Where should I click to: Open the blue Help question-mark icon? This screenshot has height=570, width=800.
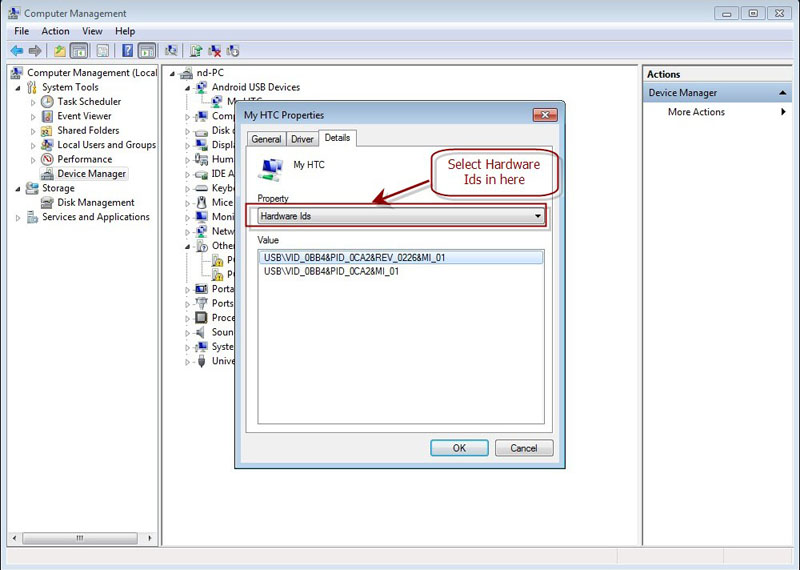128,51
